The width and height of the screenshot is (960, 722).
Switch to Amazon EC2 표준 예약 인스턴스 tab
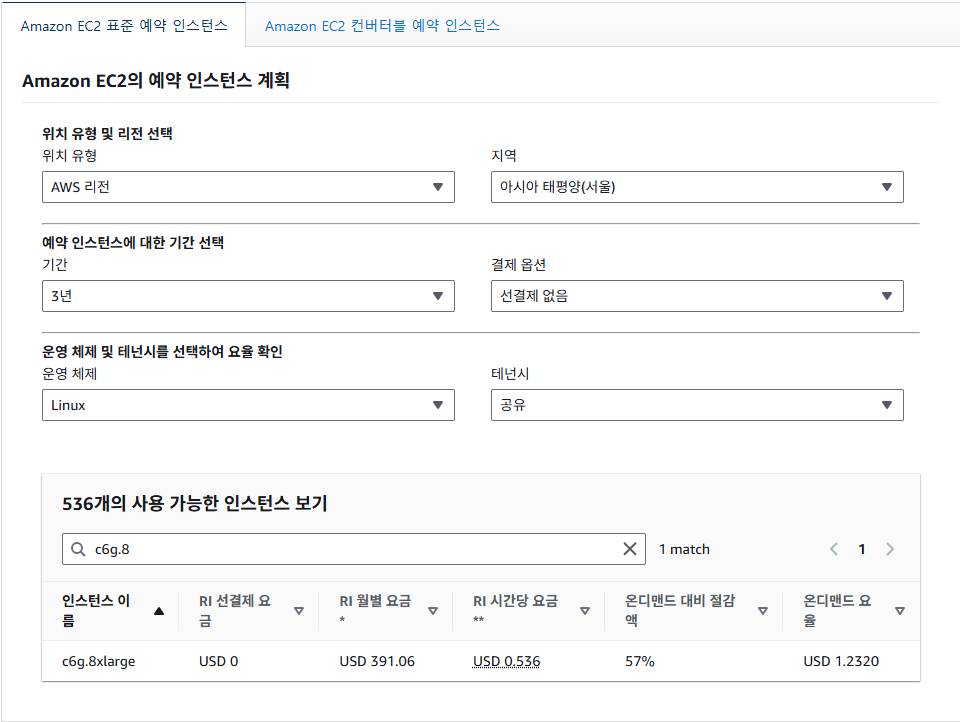[x=124, y=26]
